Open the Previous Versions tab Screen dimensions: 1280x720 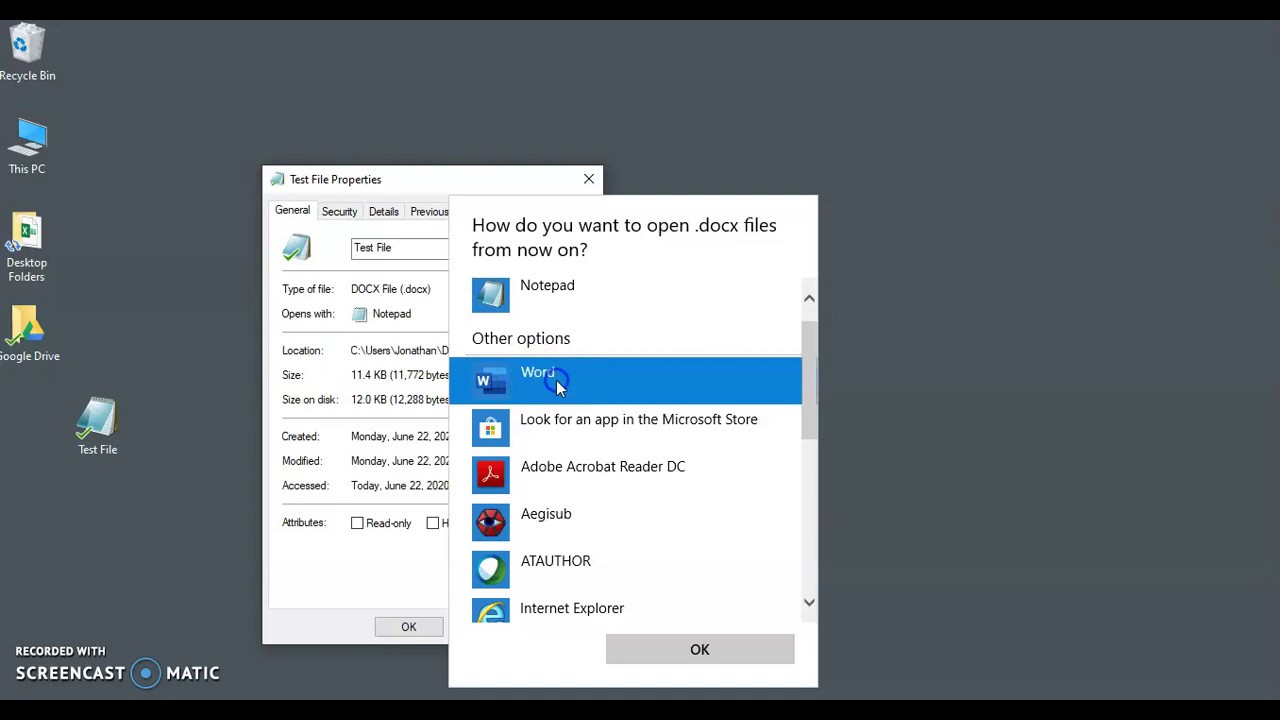[x=428, y=212]
